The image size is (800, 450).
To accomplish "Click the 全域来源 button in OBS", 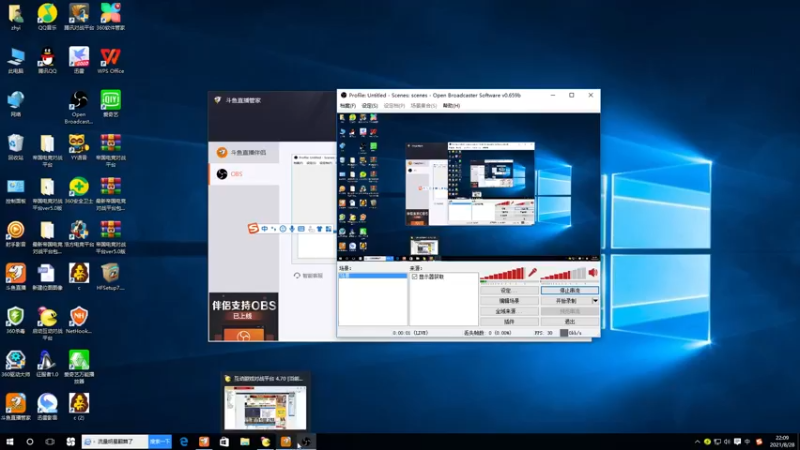I will [509, 311].
